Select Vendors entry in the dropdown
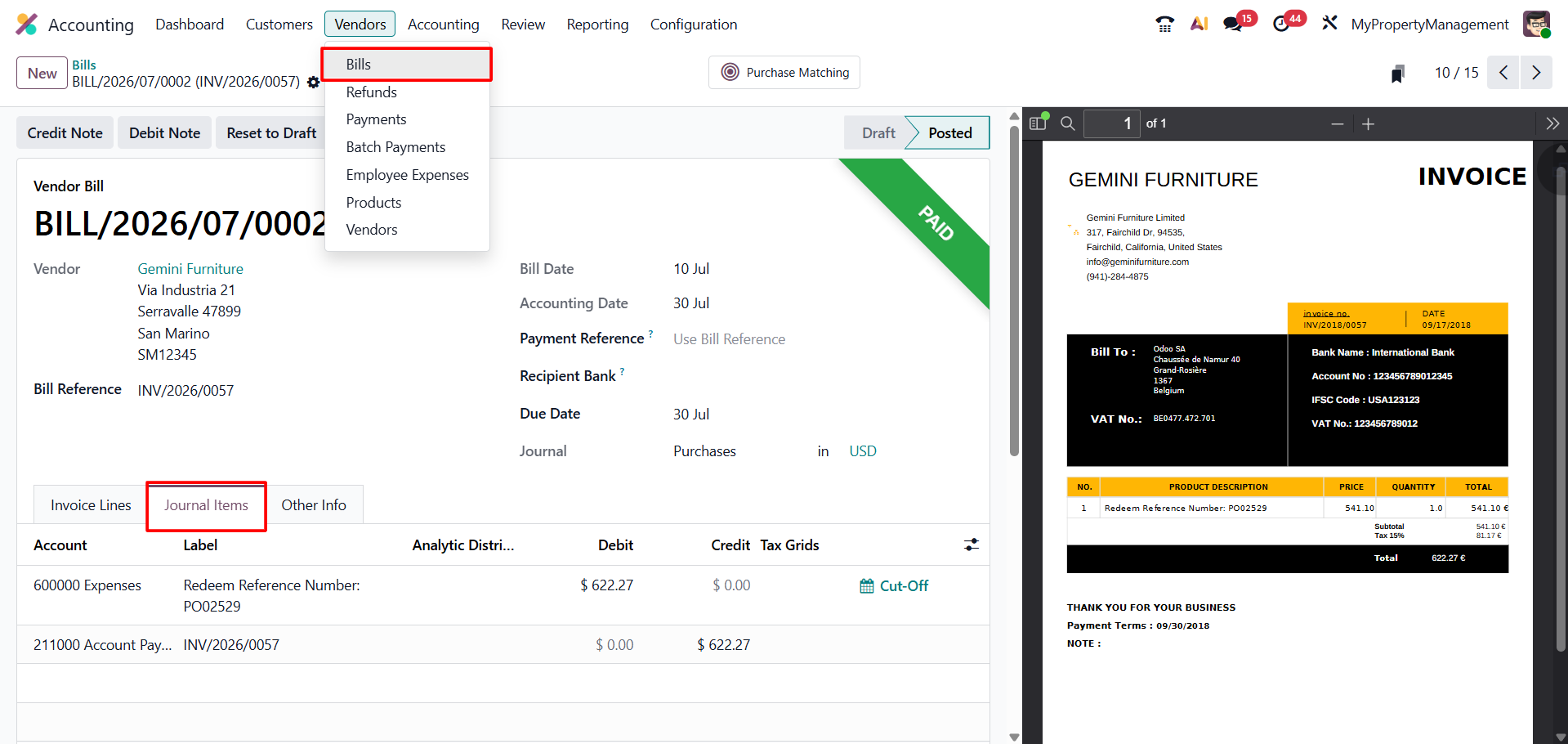This screenshot has height=744, width=1568. (x=407, y=230)
